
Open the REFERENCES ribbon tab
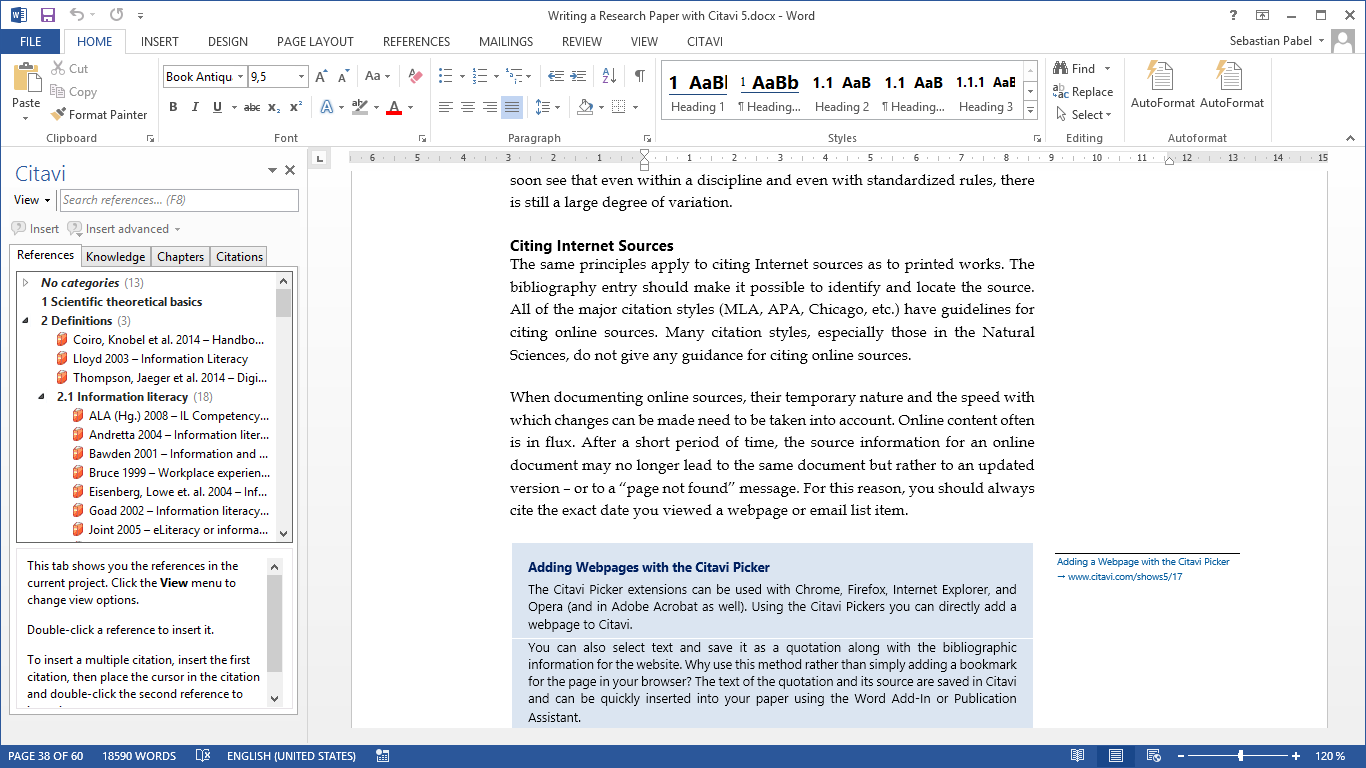pyautogui.click(x=416, y=42)
